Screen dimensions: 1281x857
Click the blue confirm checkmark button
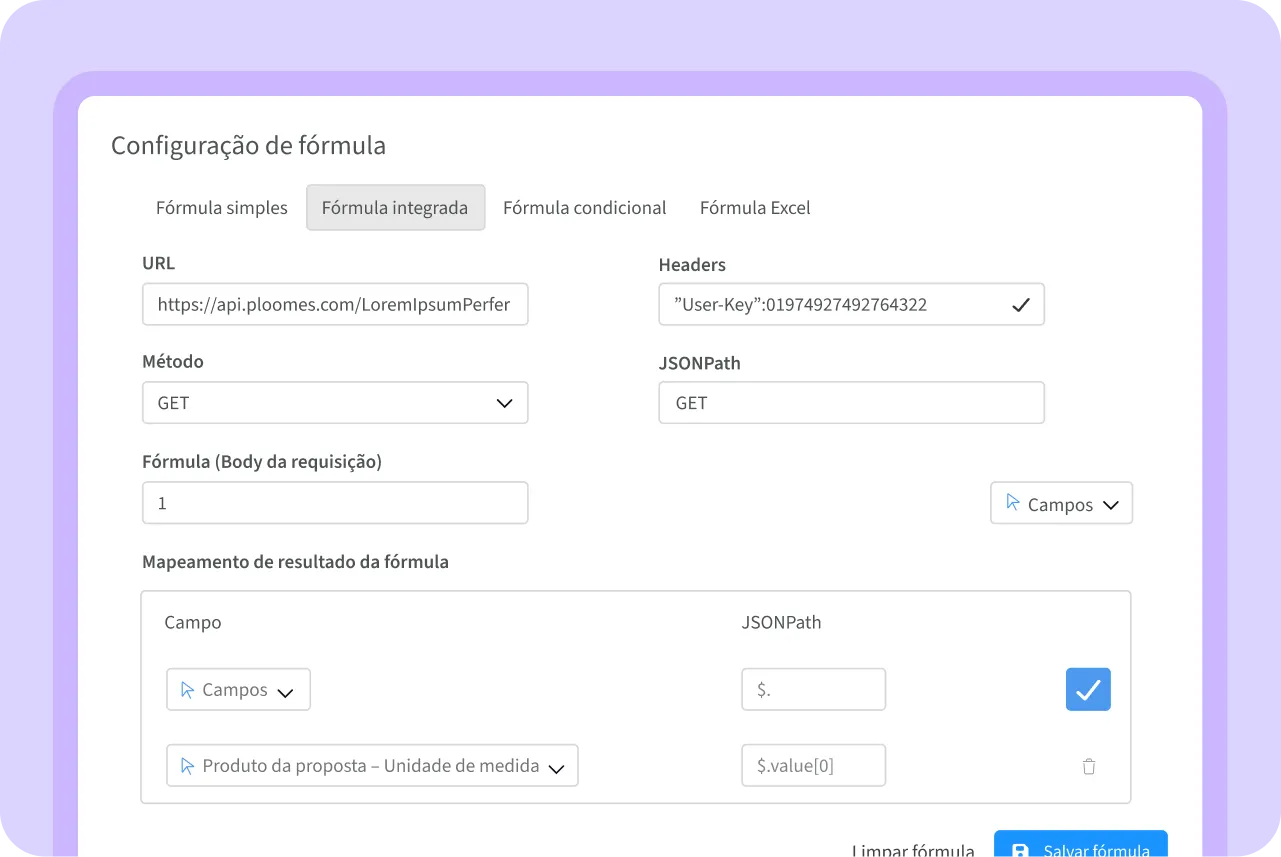coord(1088,689)
